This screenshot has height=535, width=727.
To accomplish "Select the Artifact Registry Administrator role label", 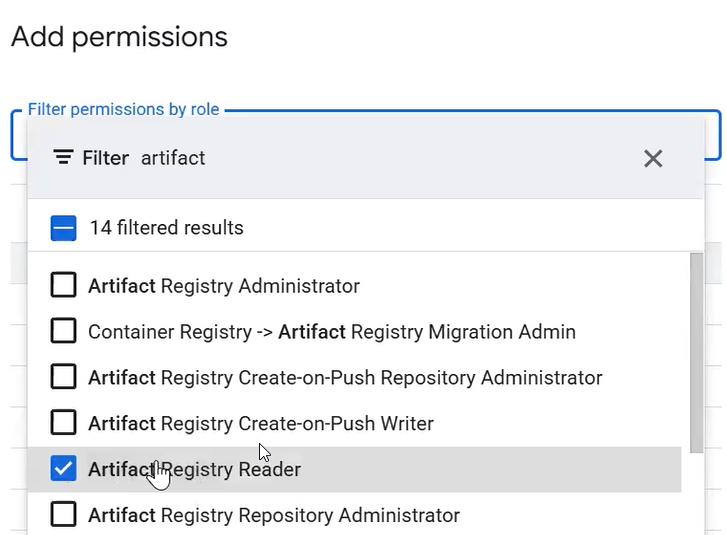I will 224,286.
